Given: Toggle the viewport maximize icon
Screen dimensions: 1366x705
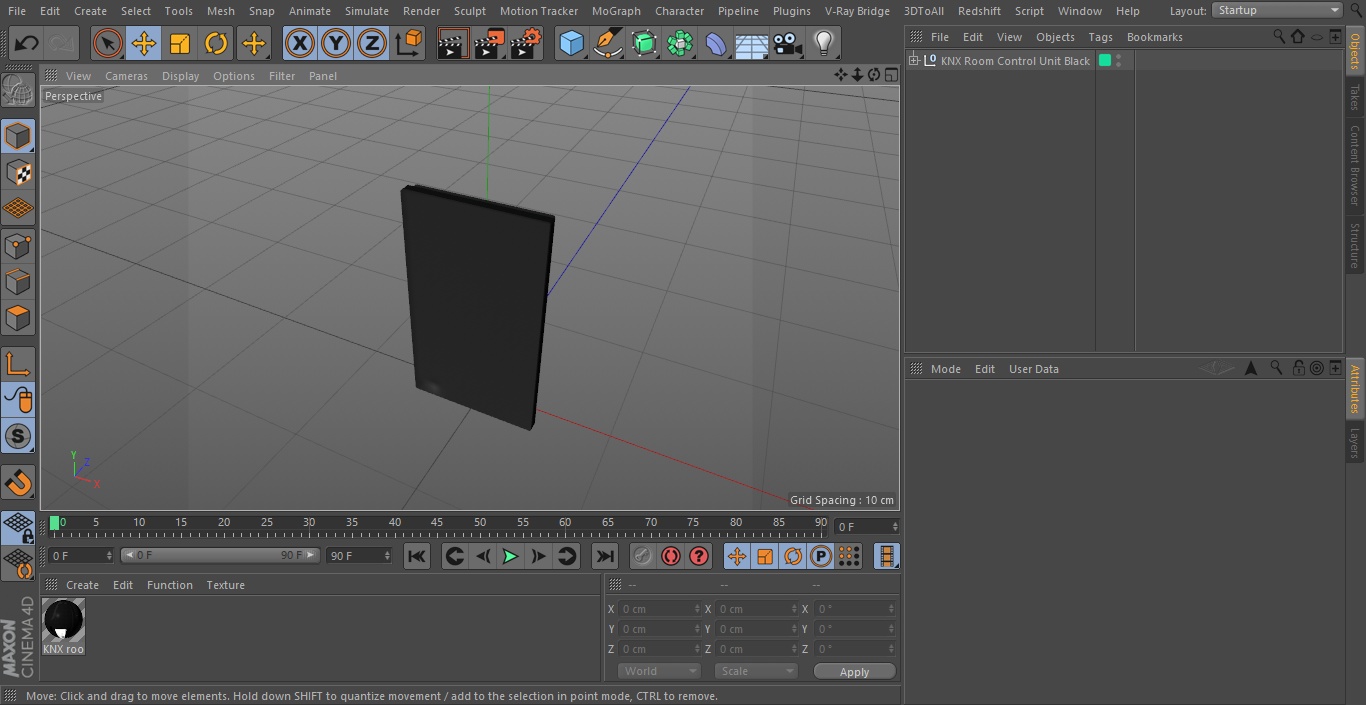Looking at the screenshot, I should click(891, 75).
